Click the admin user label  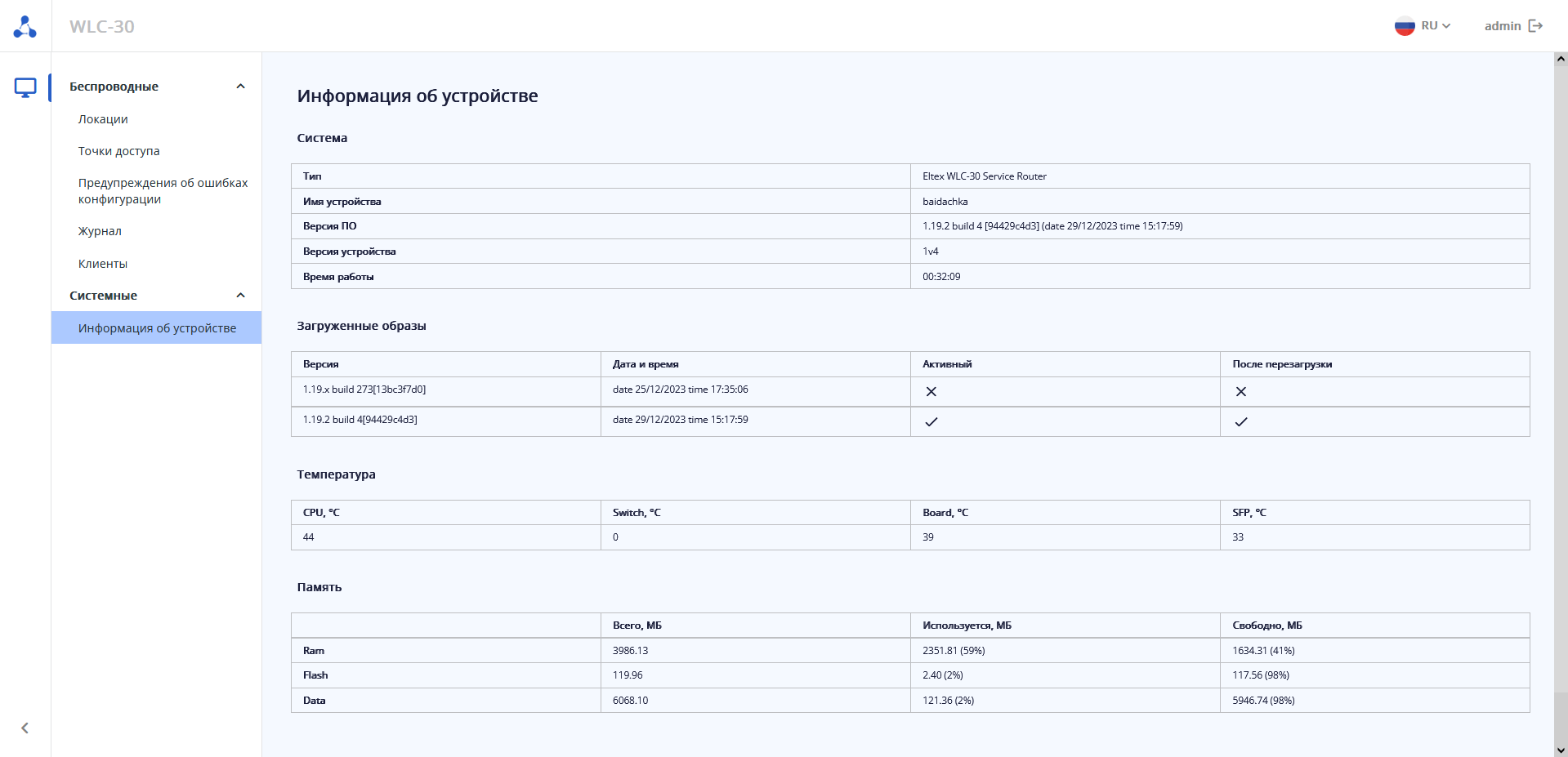click(1502, 26)
